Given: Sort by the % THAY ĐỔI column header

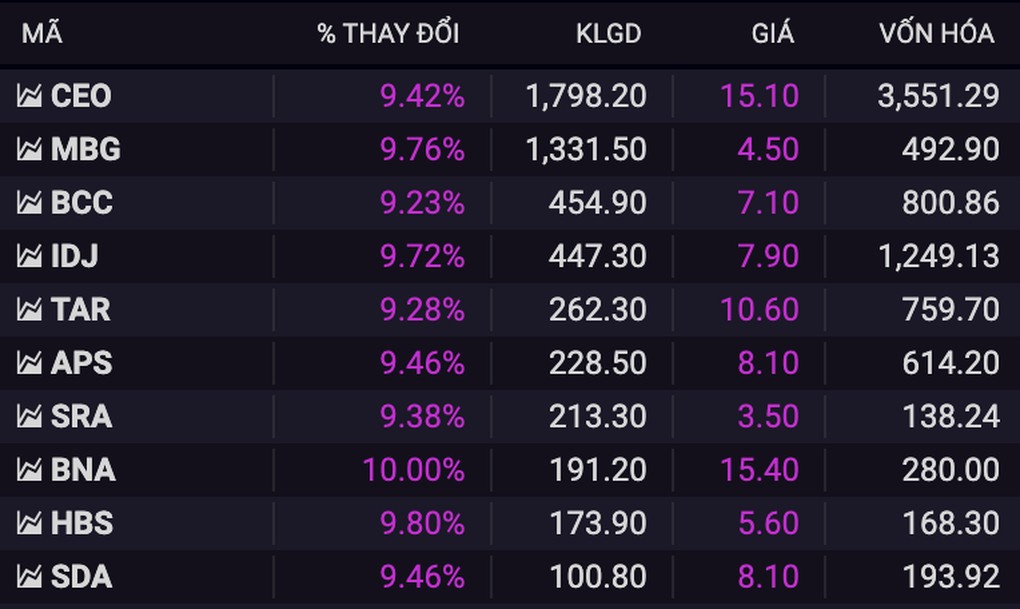Looking at the screenshot, I should (x=388, y=34).
